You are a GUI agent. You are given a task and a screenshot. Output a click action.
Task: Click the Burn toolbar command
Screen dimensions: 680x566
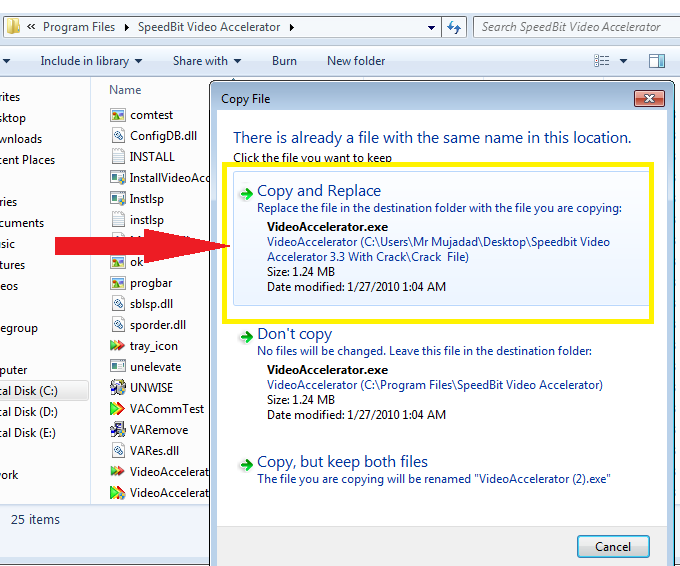[x=284, y=61]
